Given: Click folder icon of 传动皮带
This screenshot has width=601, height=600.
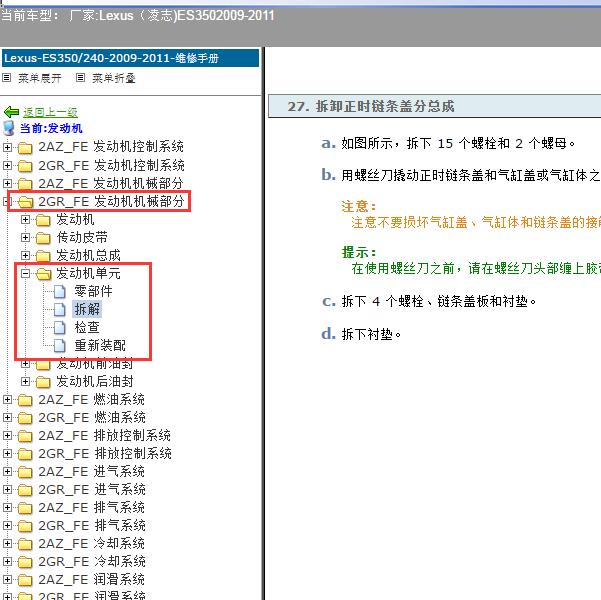Looking at the screenshot, I should (x=43, y=238).
